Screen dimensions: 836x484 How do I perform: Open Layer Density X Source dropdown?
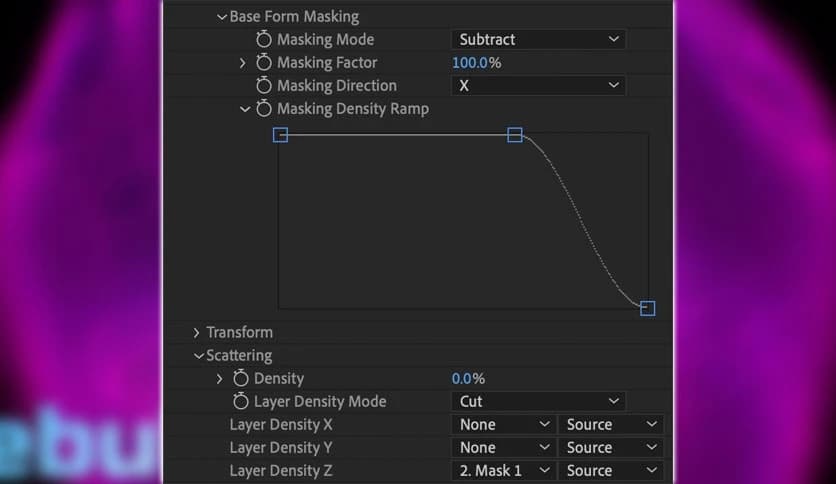[x=610, y=425]
